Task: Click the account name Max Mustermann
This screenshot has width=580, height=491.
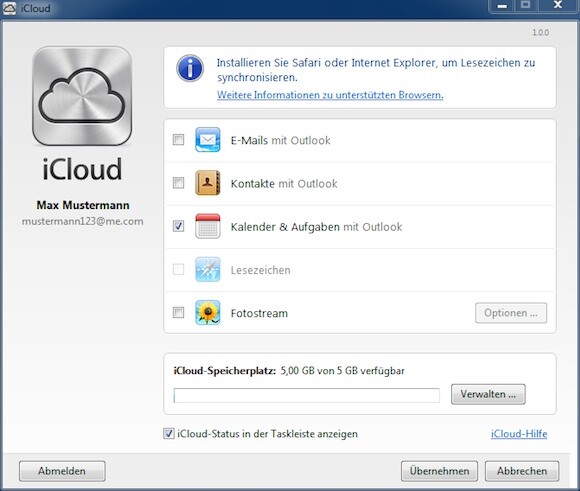Action: tap(83, 205)
